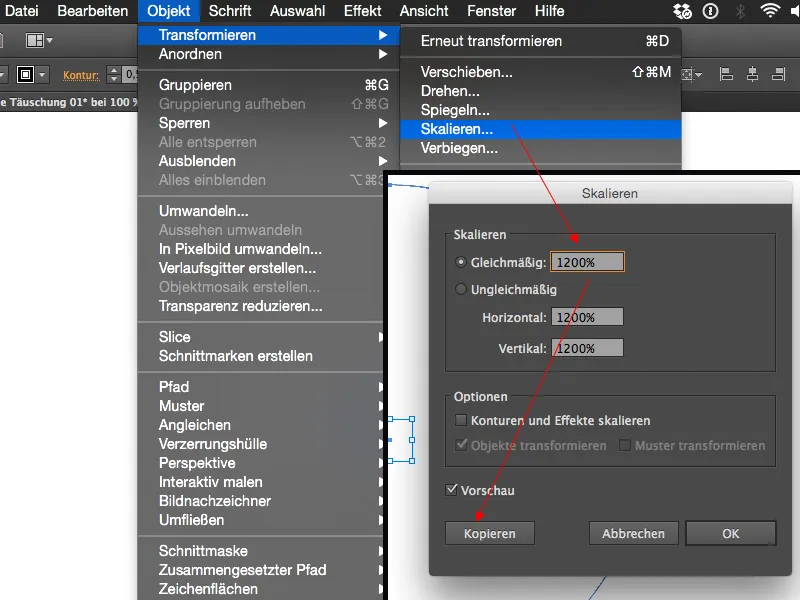Click the Arrange Documents layout icon

35,40
